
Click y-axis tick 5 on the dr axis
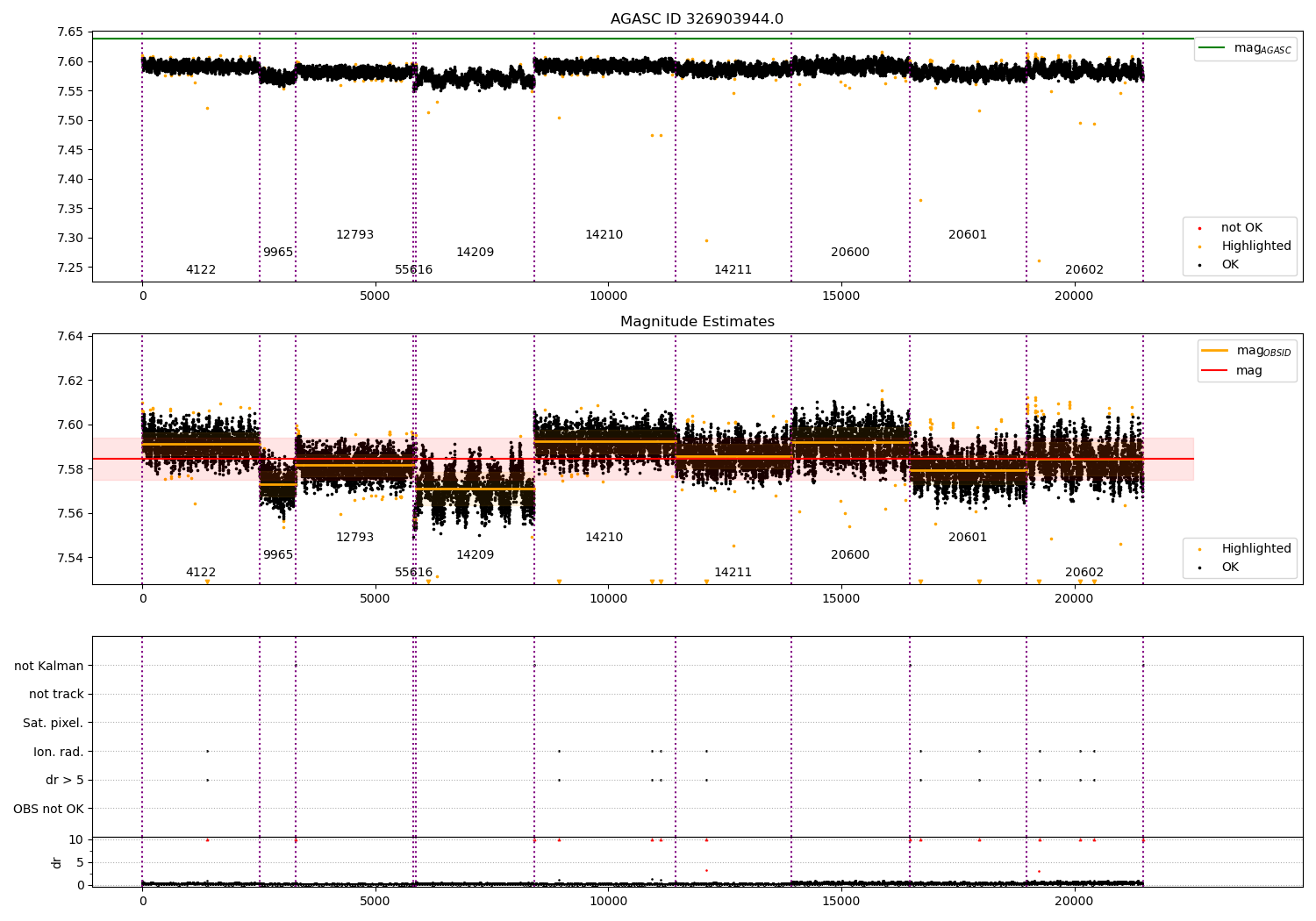80,862
